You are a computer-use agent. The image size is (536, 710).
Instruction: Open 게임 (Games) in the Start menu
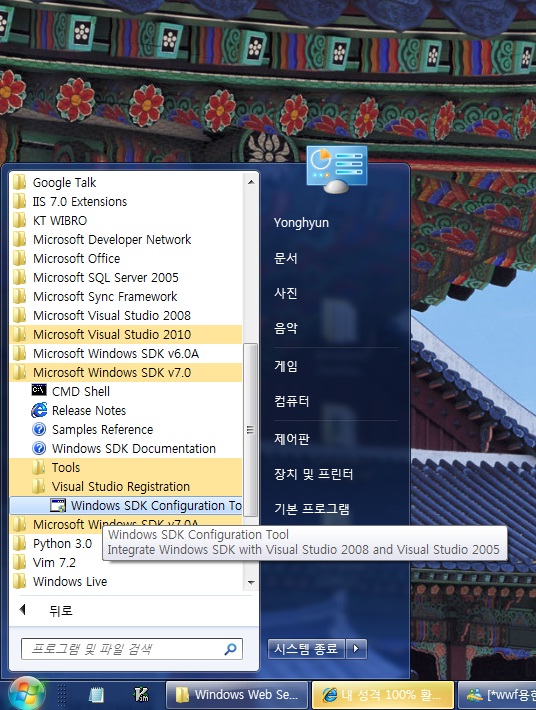coord(286,365)
